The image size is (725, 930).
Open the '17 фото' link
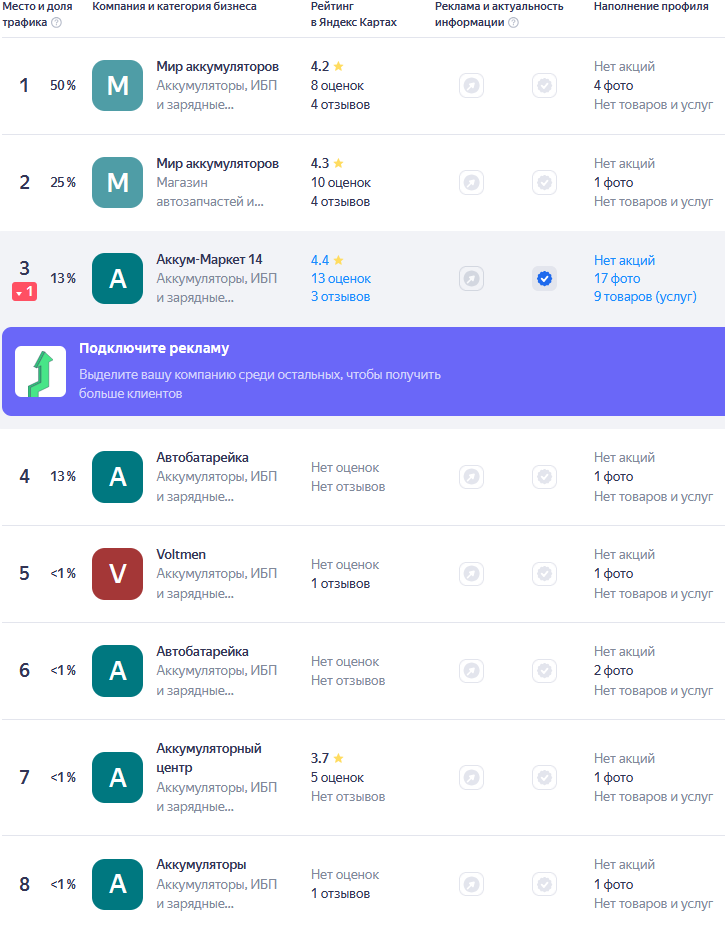point(617,279)
